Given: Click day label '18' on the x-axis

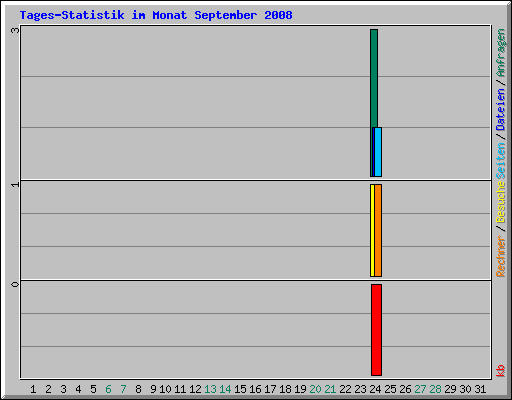Looking at the screenshot, I should [x=285, y=389].
